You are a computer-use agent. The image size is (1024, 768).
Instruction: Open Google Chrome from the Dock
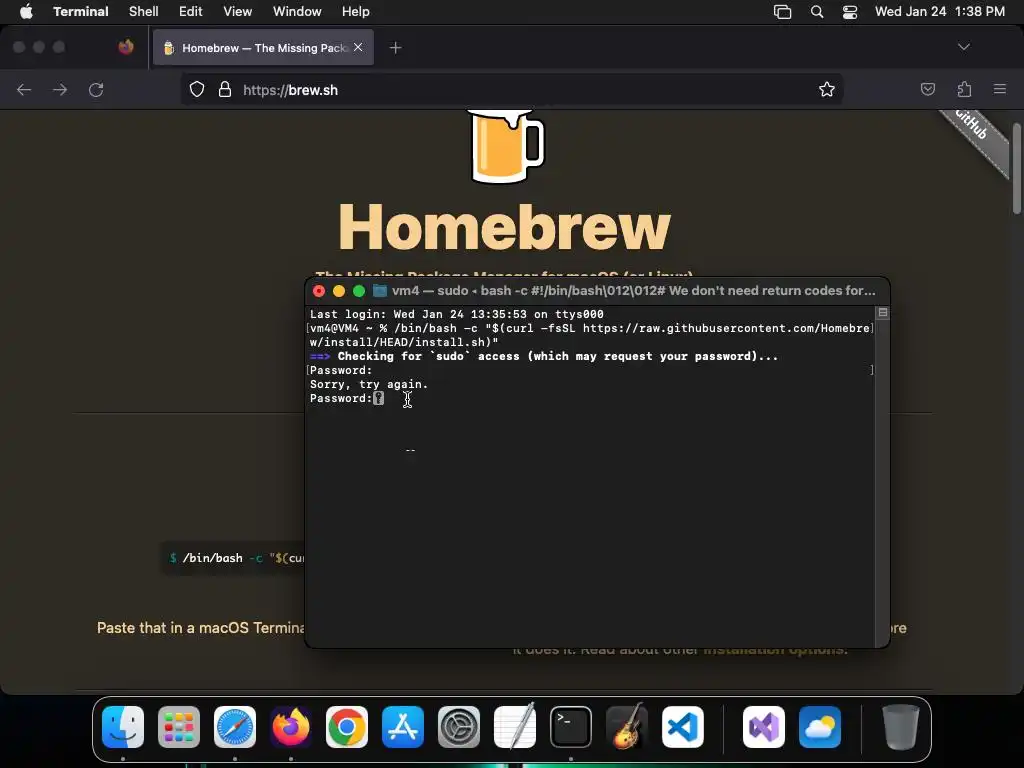[347, 727]
